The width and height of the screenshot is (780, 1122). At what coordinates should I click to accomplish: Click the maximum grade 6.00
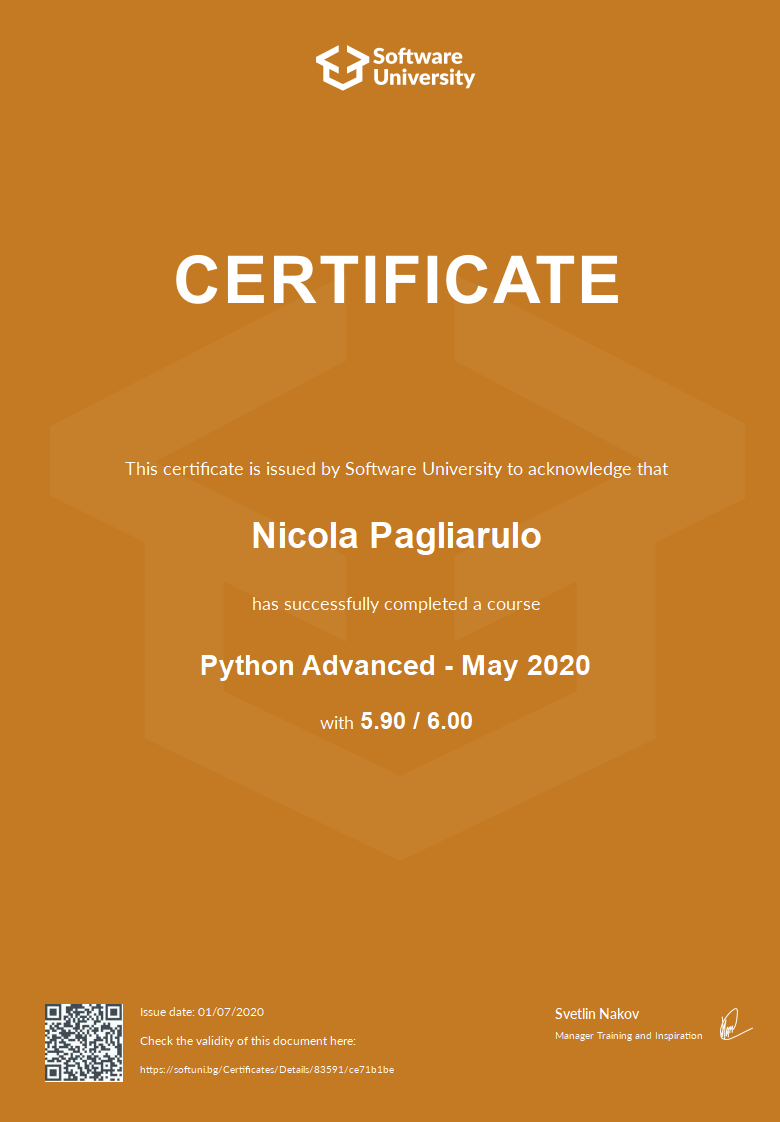(450, 721)
